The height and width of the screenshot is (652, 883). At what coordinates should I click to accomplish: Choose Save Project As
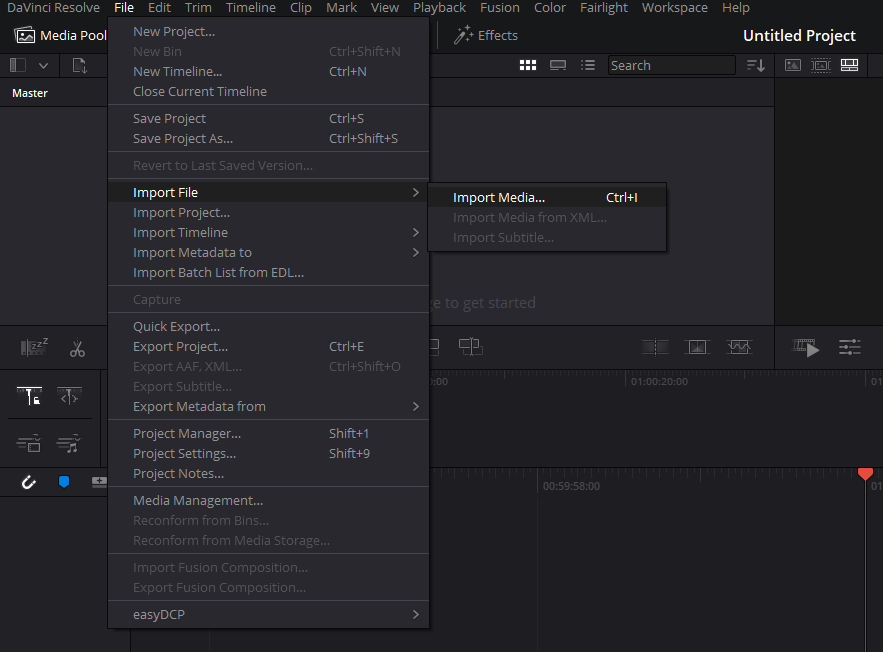pyautogui.click(x=268, y=139)
